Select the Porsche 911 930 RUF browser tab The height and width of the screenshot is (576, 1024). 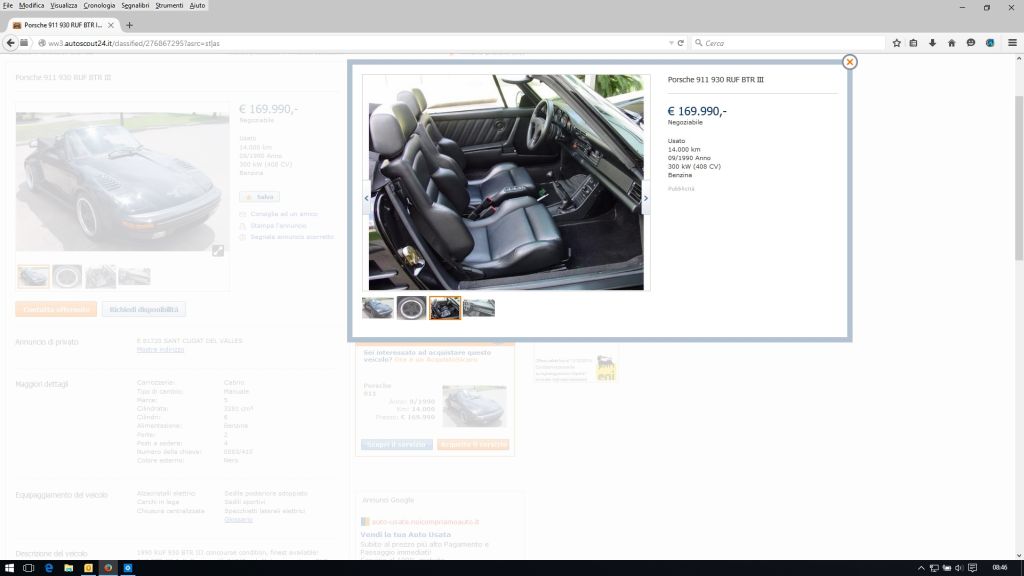[63, 25]
